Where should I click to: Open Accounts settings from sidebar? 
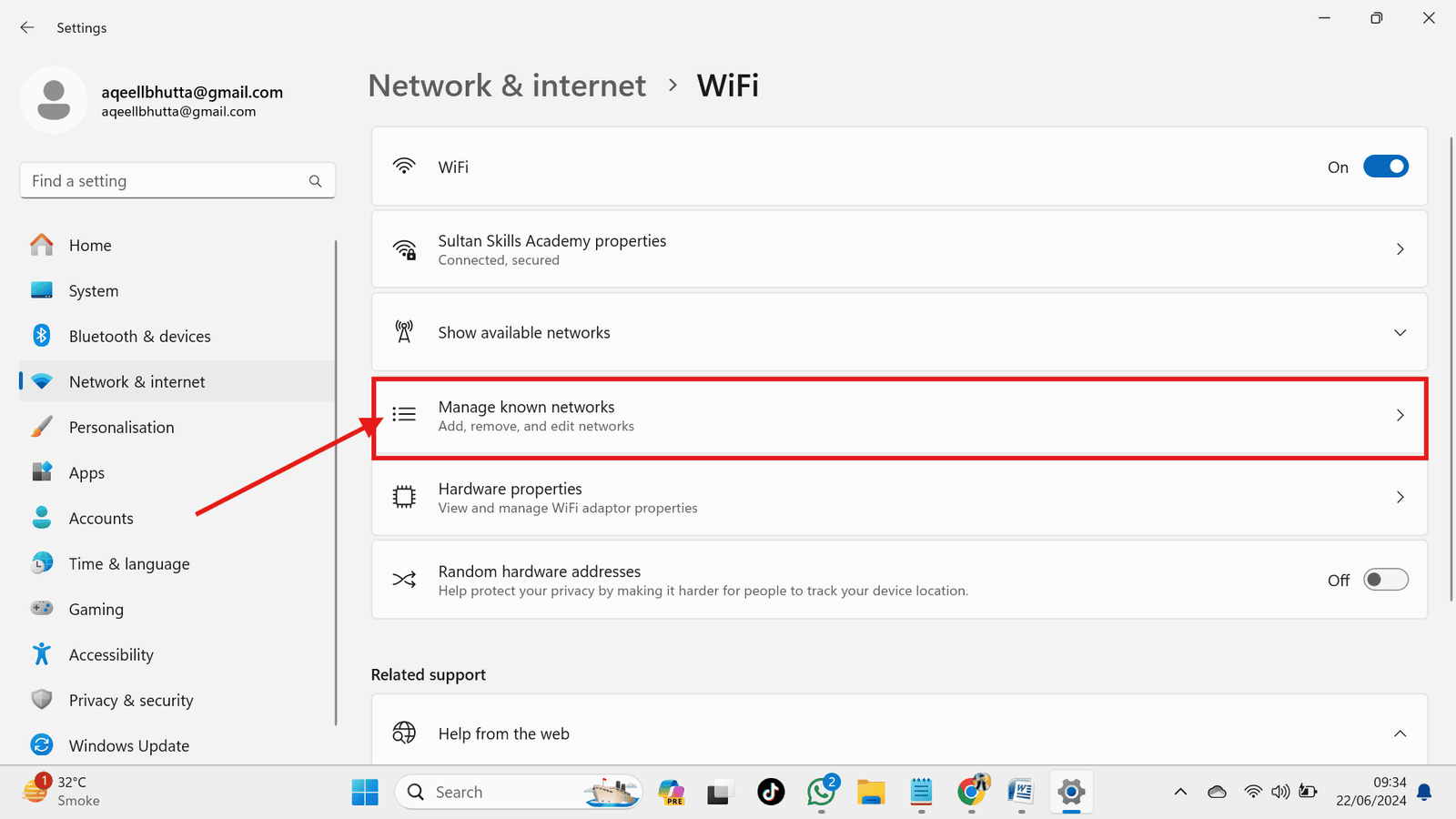pos(100,518)
